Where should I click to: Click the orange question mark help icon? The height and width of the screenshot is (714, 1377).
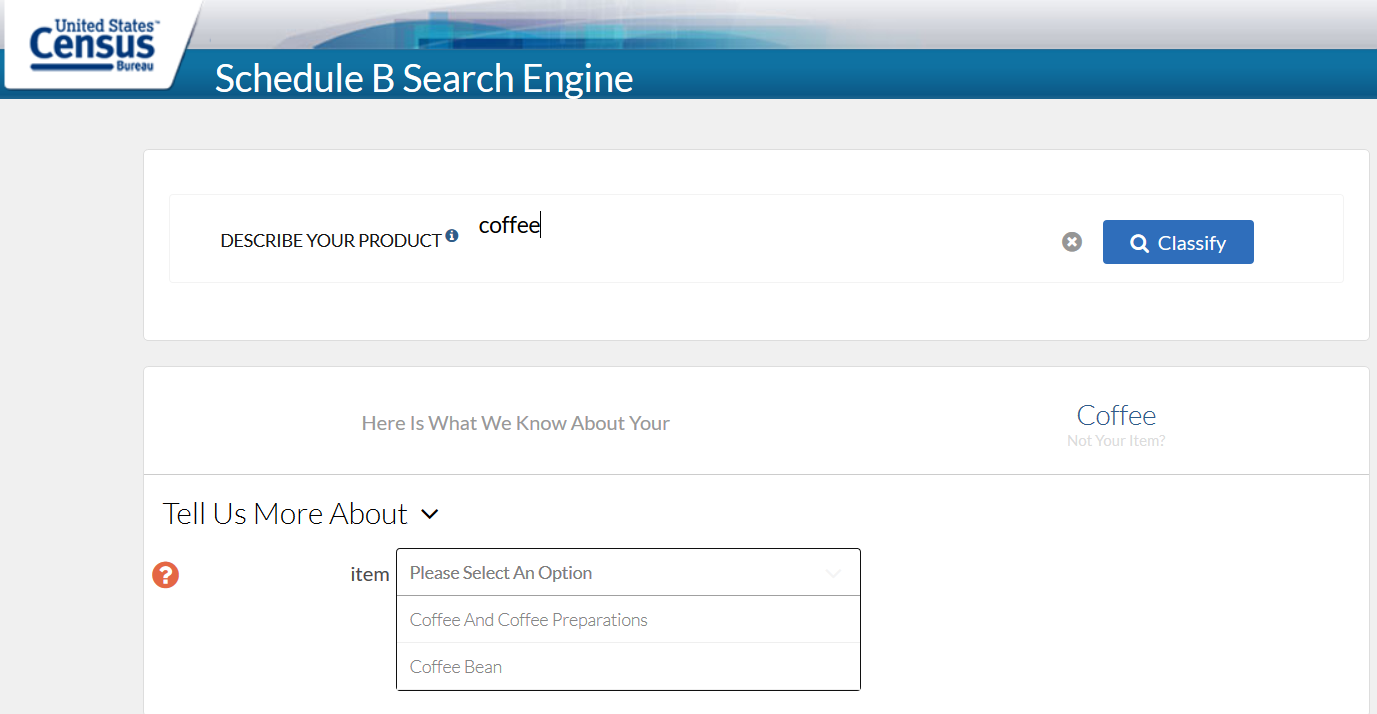click(166, 575)
